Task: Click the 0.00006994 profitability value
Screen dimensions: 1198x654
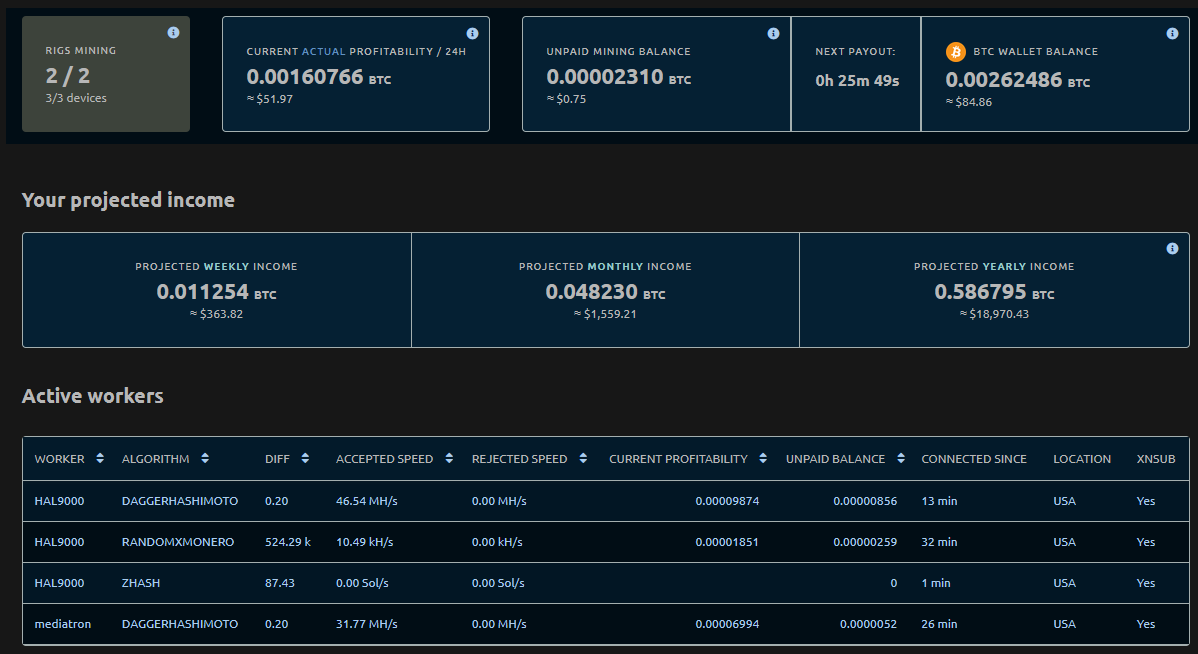Action: [727, 624]
